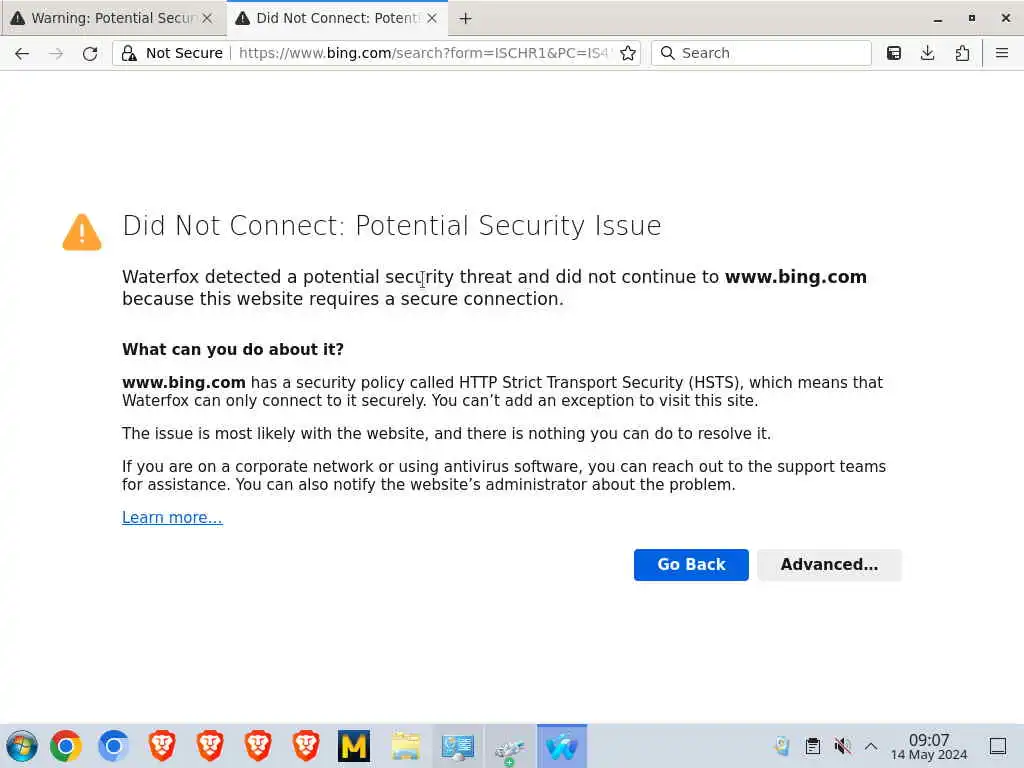
Task: Open the hamburger application menu
Action: point(1002,54)
